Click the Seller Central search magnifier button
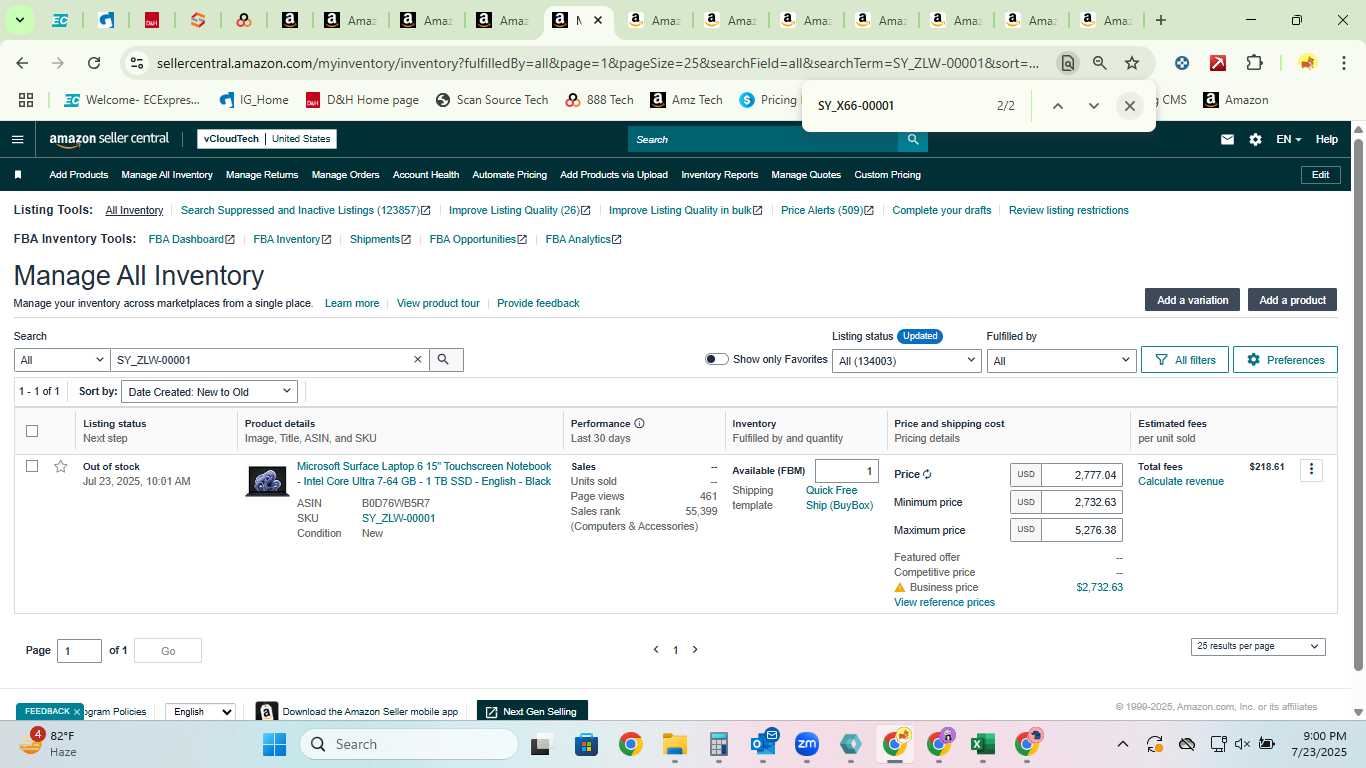Screen dimensions: 1366x768 (x=912, y=139)
